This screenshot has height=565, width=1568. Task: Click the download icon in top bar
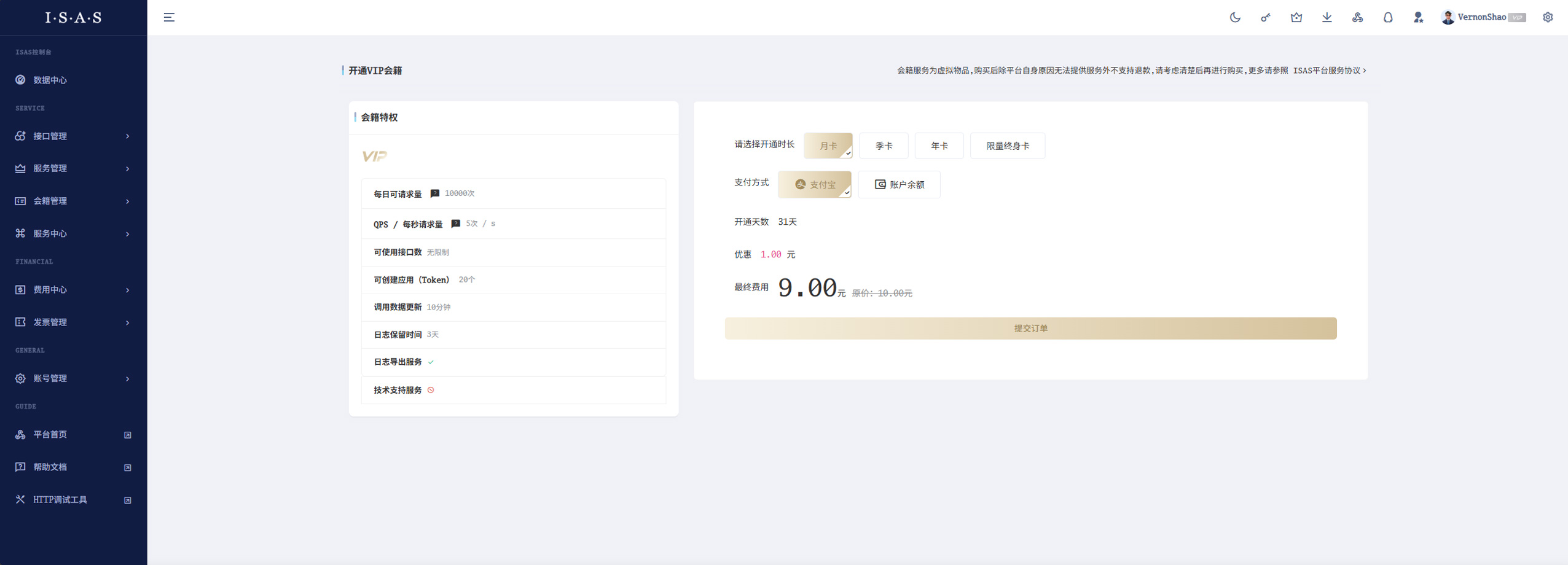[1327, 17]
